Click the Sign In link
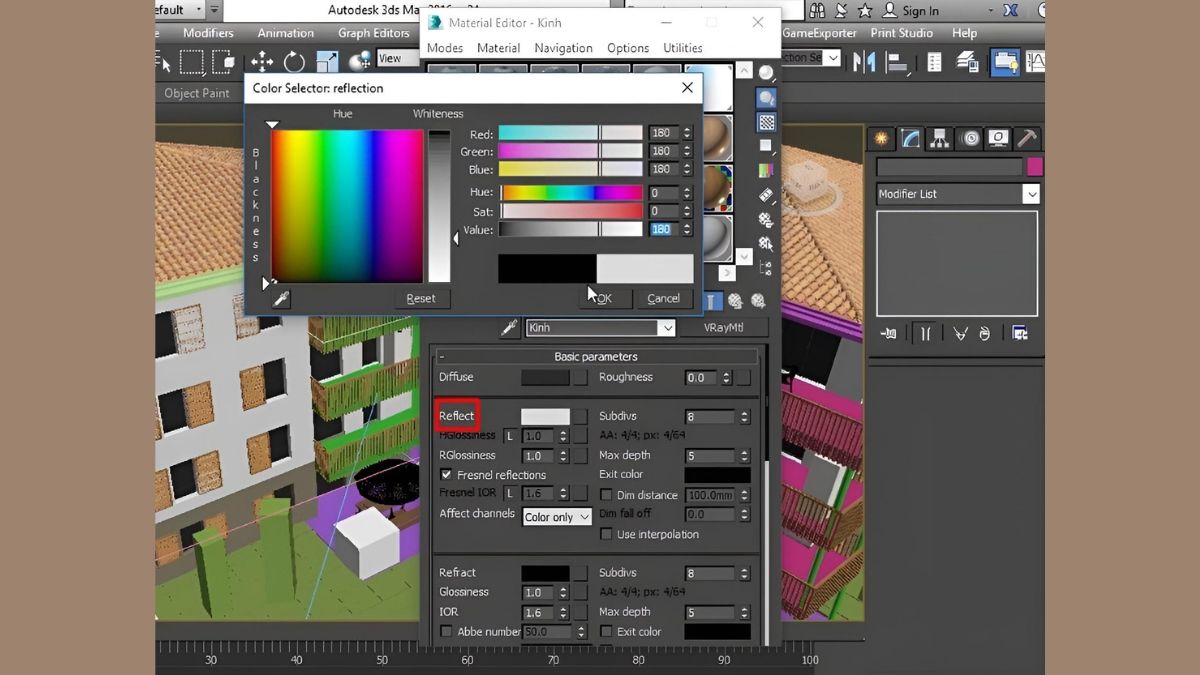The image size is (1200, 675). (x=920, y=11)
